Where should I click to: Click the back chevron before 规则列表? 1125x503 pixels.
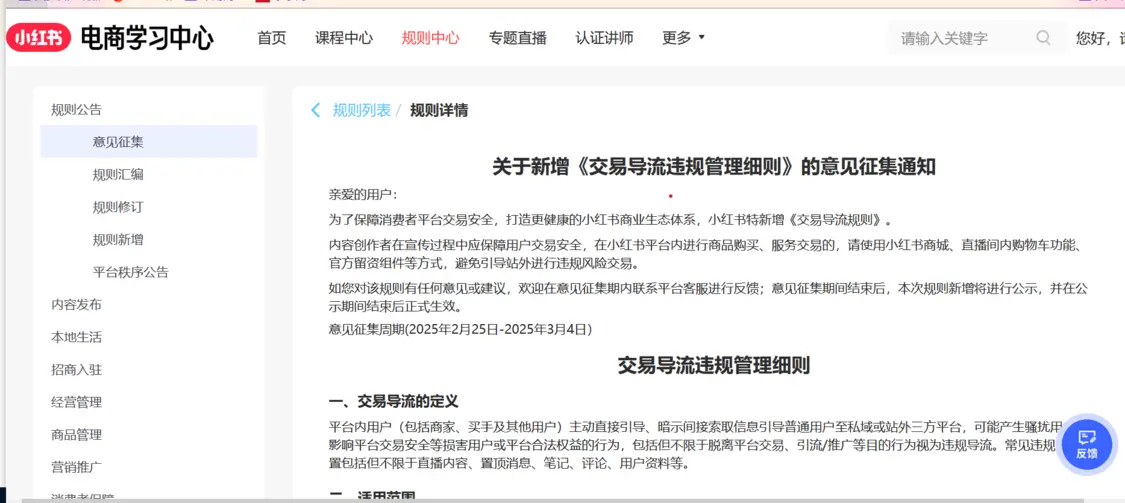[315, 111]
